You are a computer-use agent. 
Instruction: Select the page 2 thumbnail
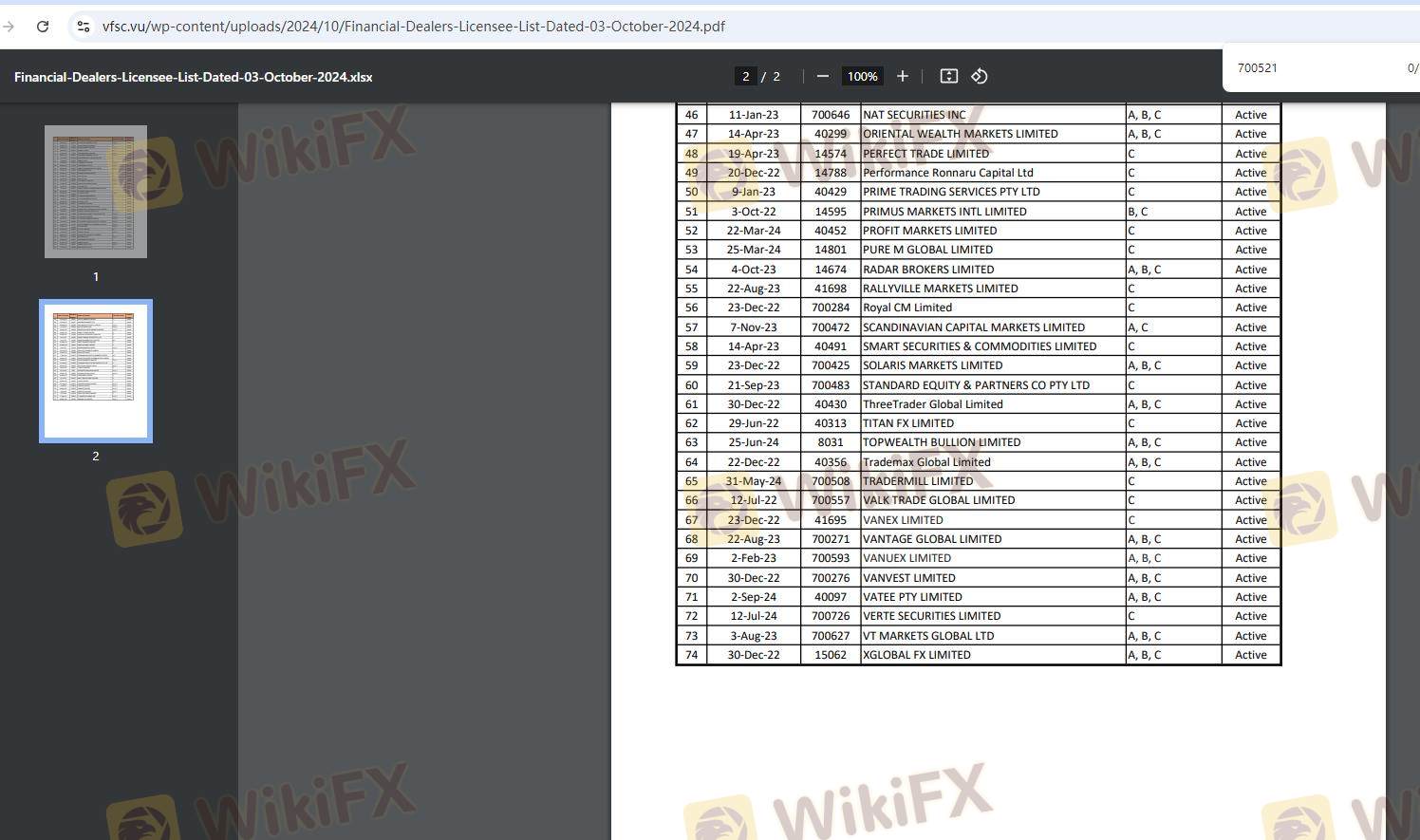coord(96,371)
